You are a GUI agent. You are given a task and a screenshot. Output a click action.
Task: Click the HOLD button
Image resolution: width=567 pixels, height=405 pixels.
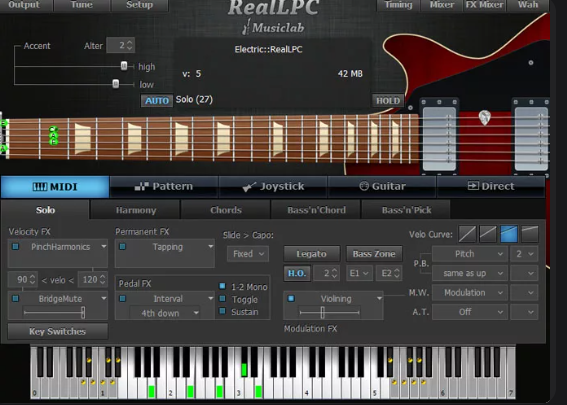pyautogui.click(x=388, y=101)
